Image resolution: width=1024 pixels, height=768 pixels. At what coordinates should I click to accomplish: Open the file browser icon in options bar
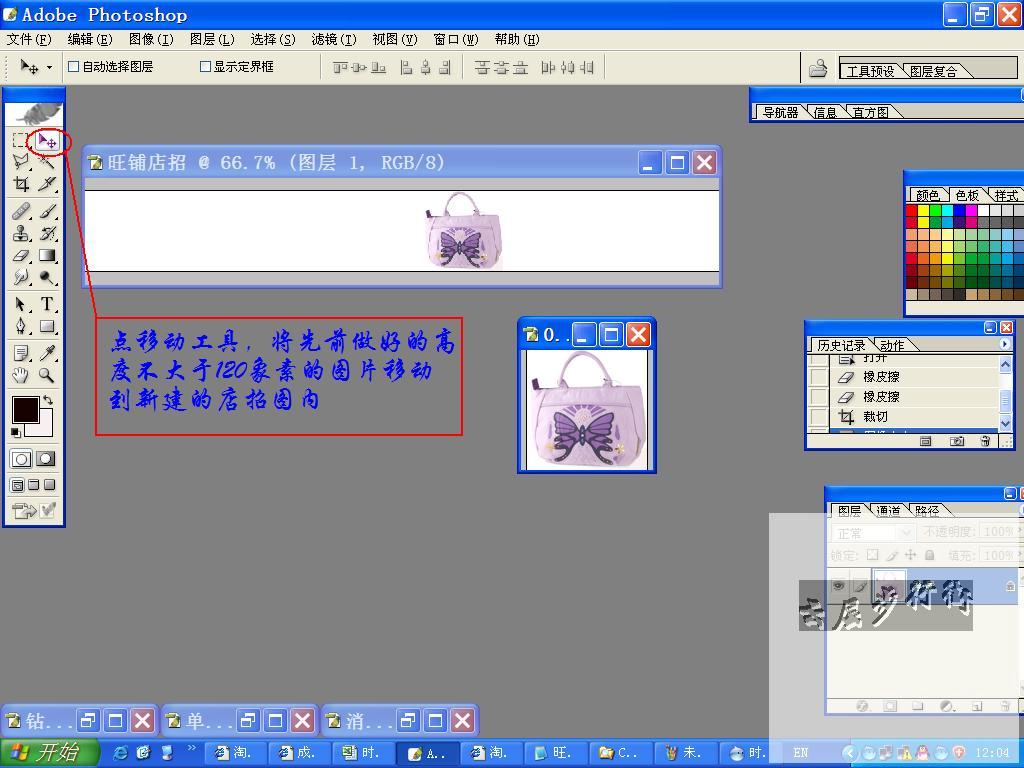pos(818,68)
